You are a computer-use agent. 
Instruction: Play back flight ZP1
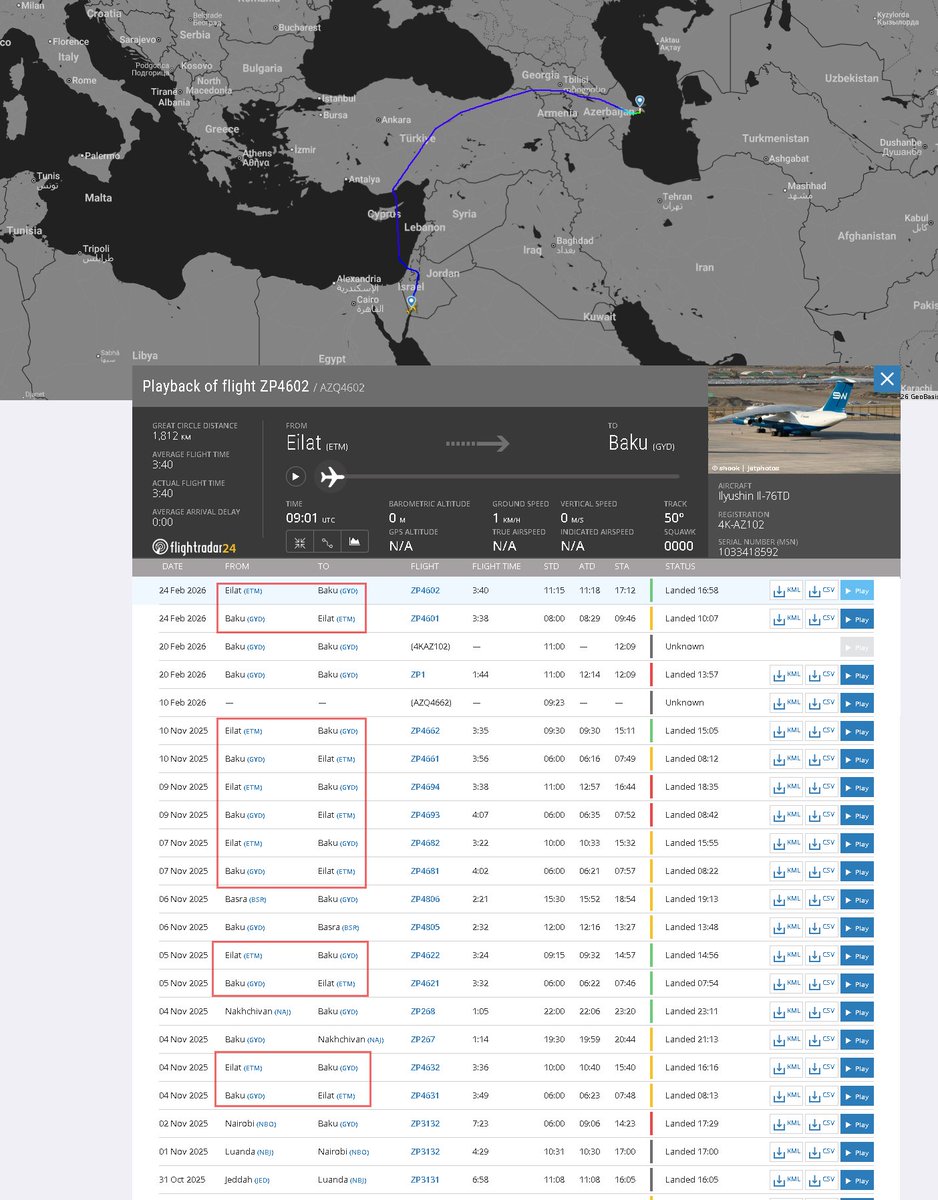(856, 675)
